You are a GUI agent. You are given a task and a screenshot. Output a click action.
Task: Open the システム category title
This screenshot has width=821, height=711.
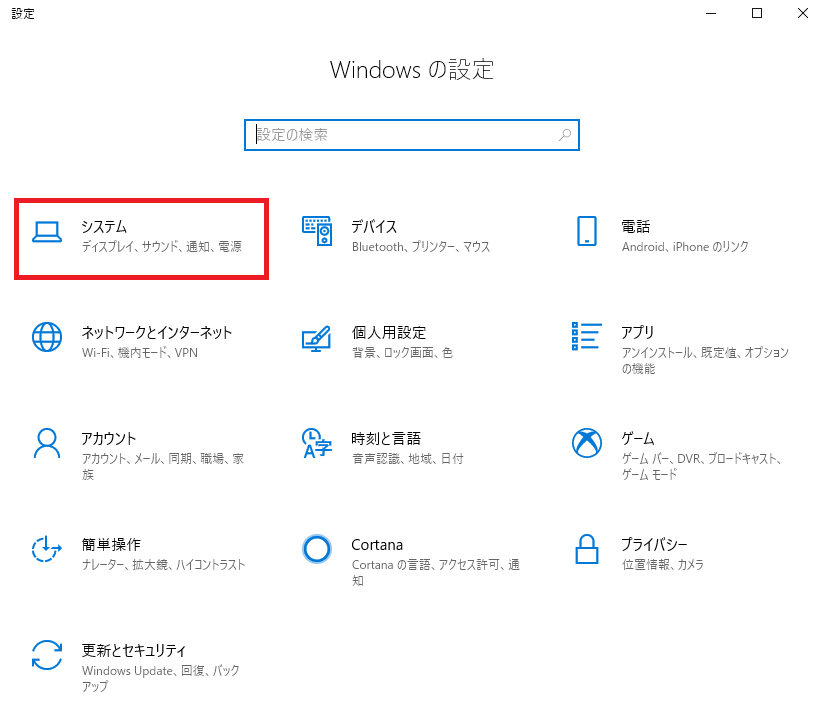104,227
